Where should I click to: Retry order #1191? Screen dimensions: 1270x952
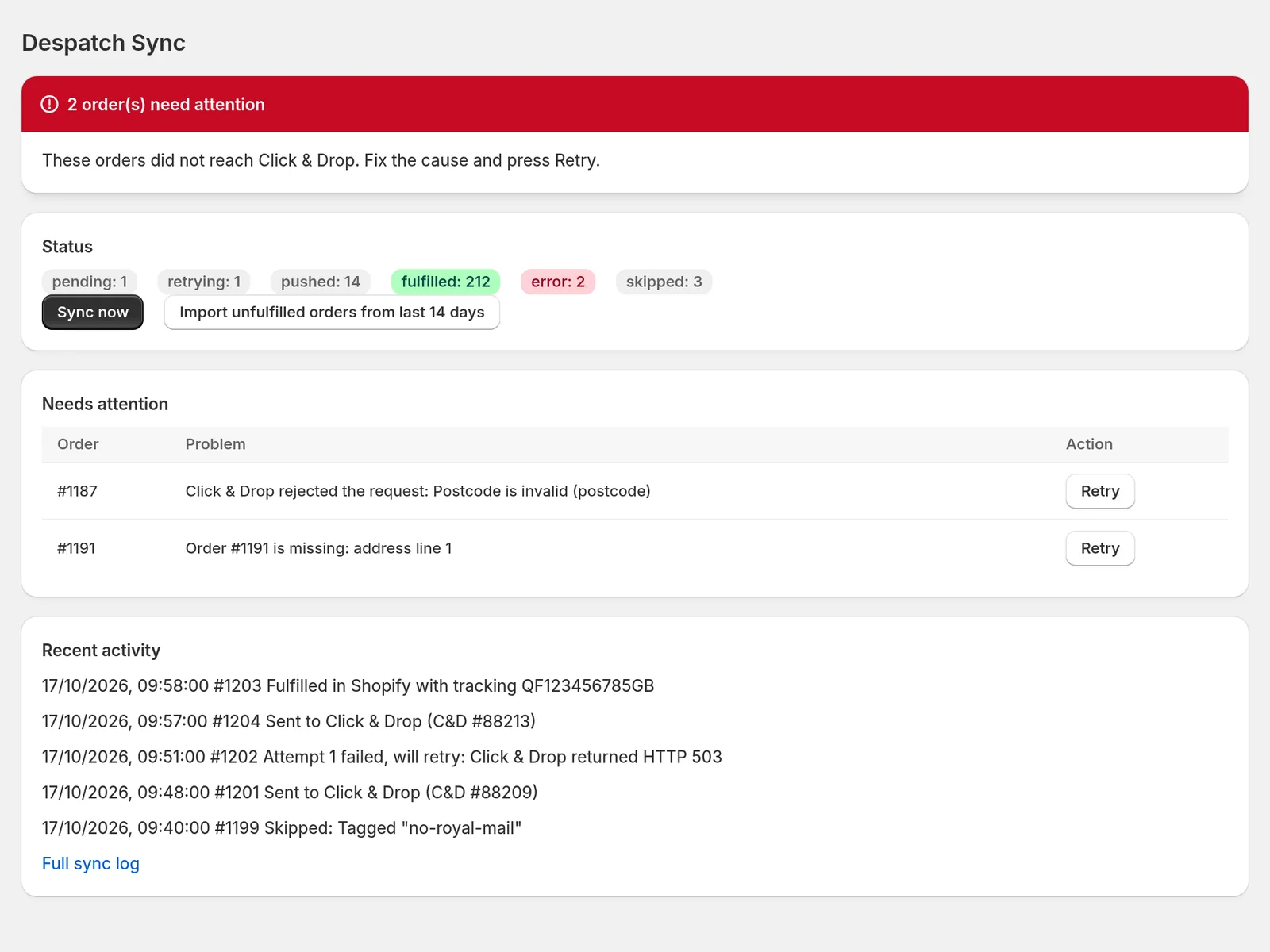pos(1100,548)
